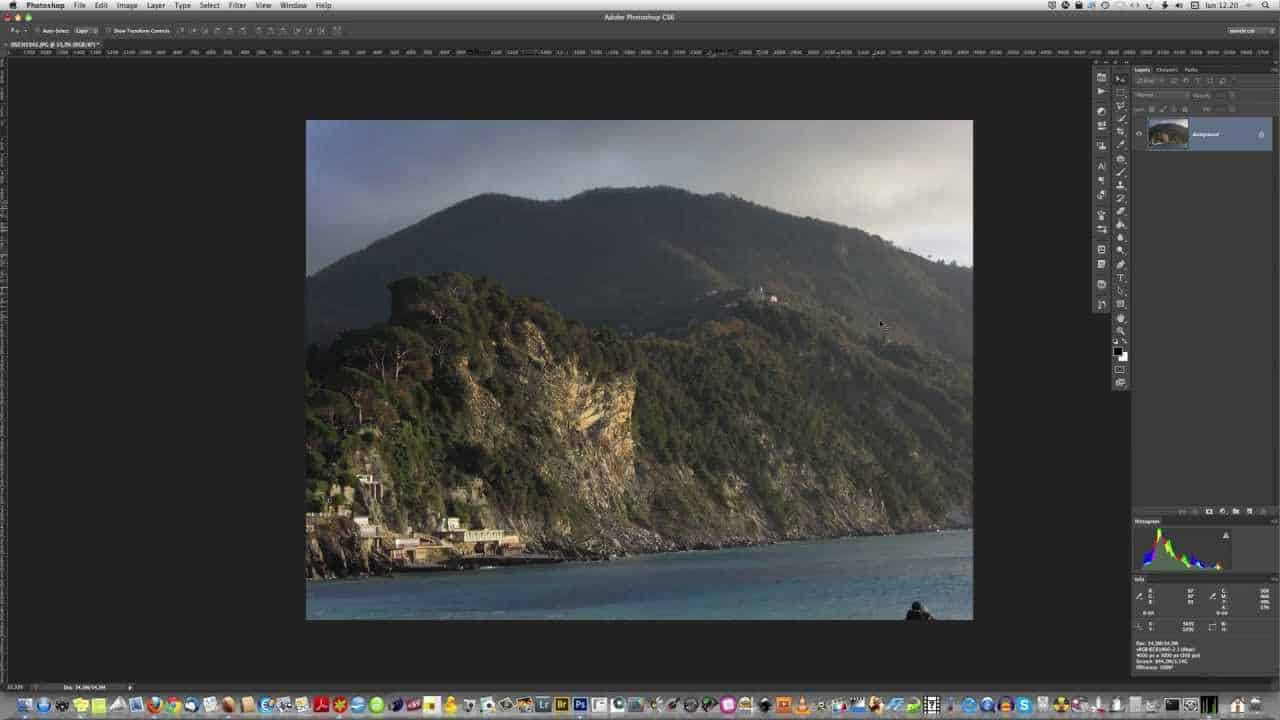Select the Move tool

[x=1122, y=78]
